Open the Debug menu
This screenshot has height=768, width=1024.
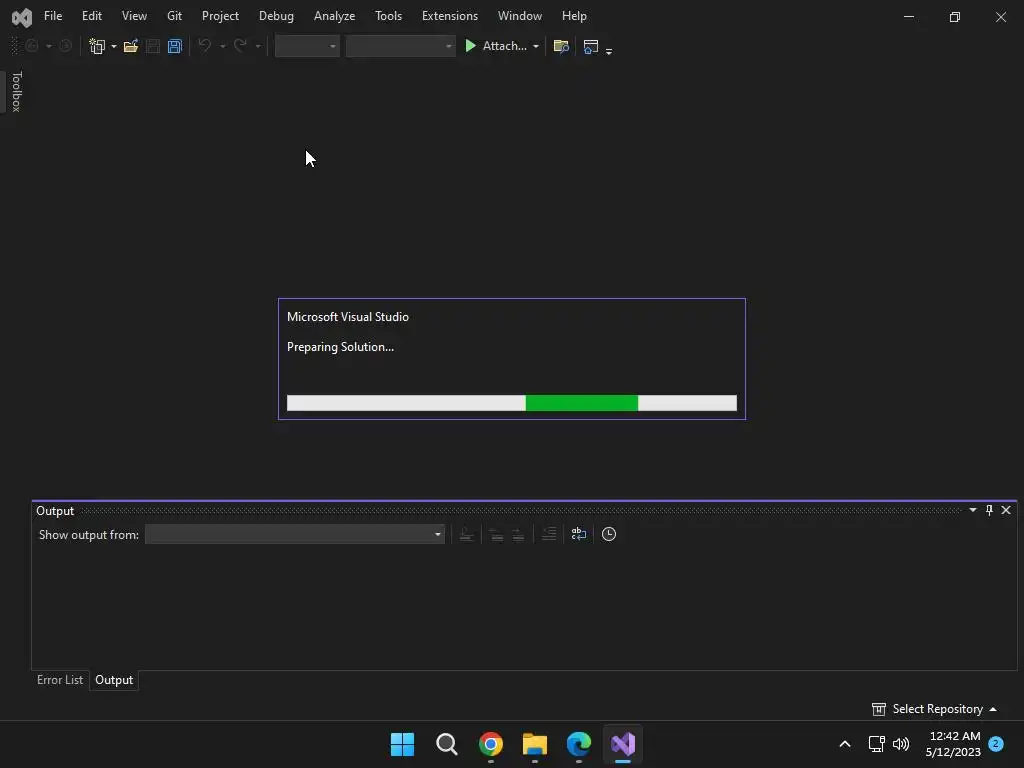tap(276, 16)
